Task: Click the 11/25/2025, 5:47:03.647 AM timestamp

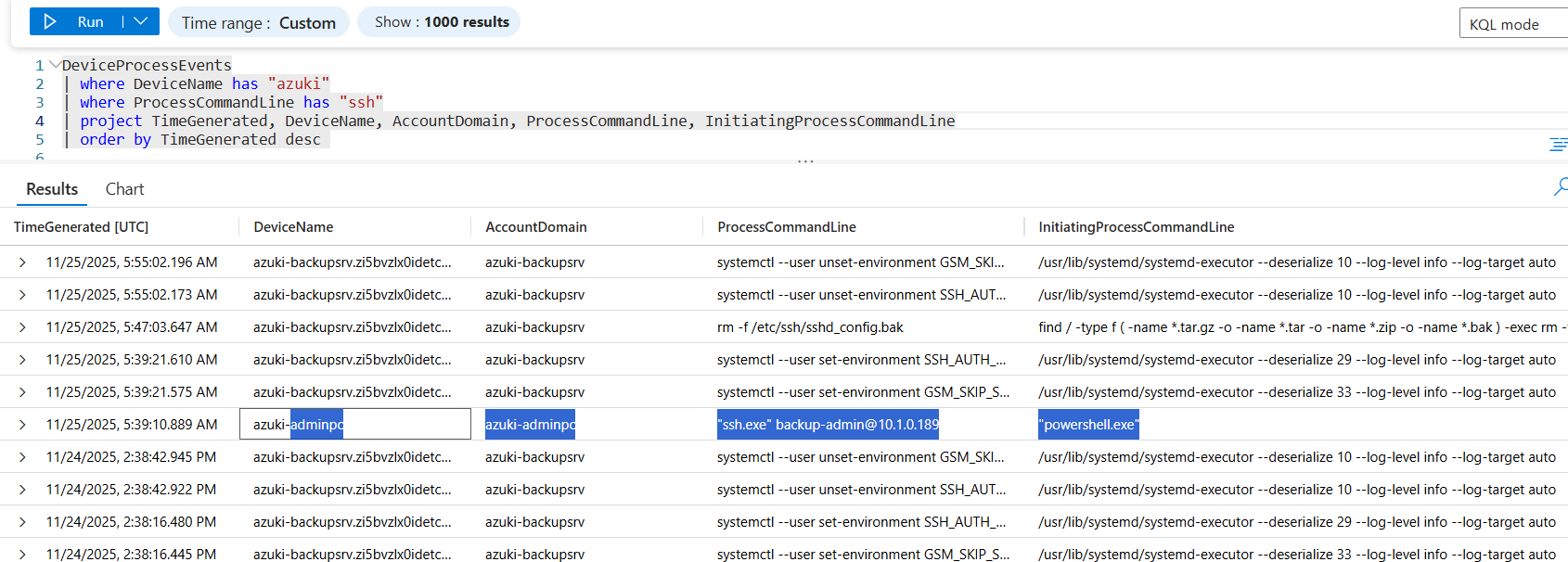Action: (132, 327)
